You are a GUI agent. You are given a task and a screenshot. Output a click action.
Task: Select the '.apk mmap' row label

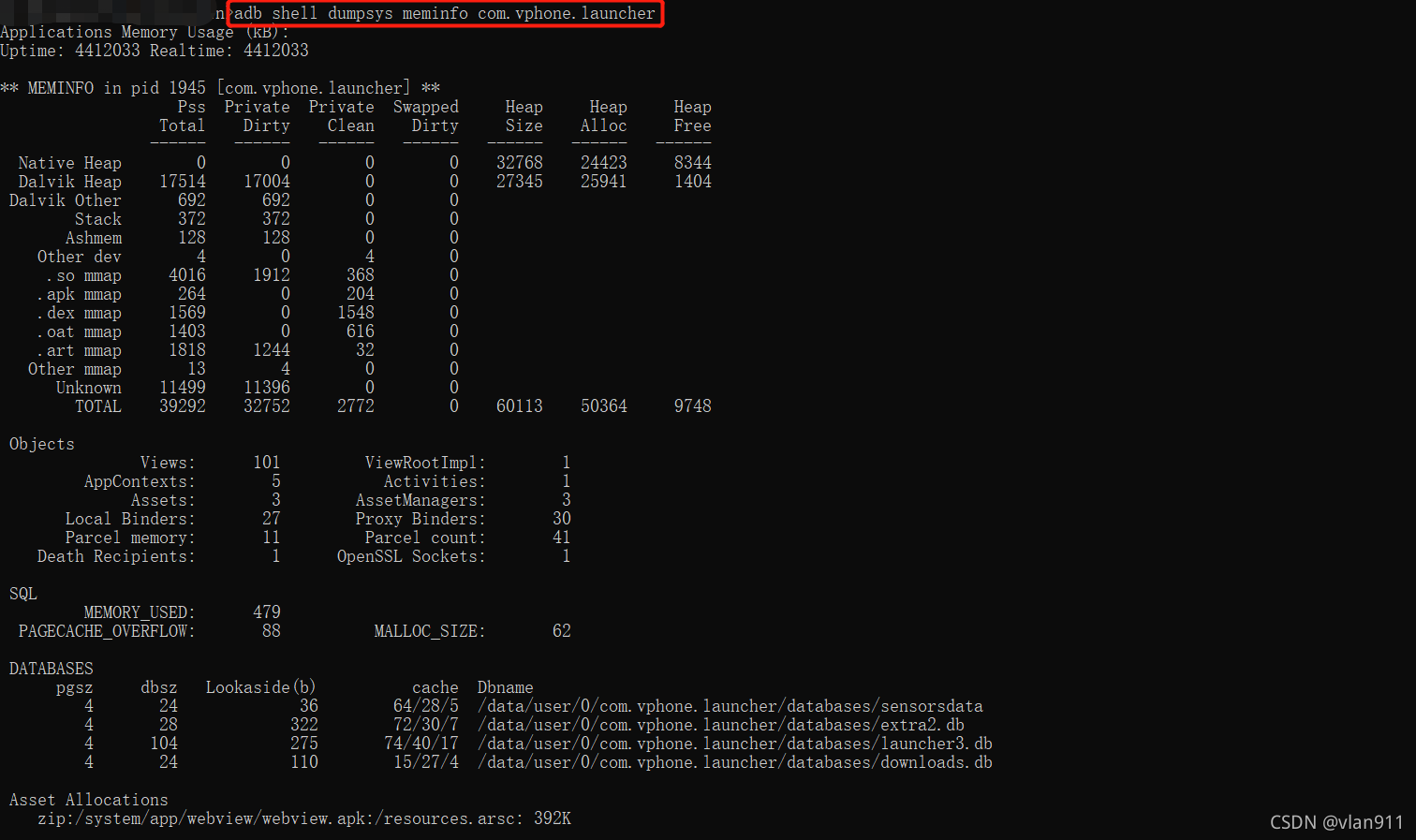[x=80, y=294]
